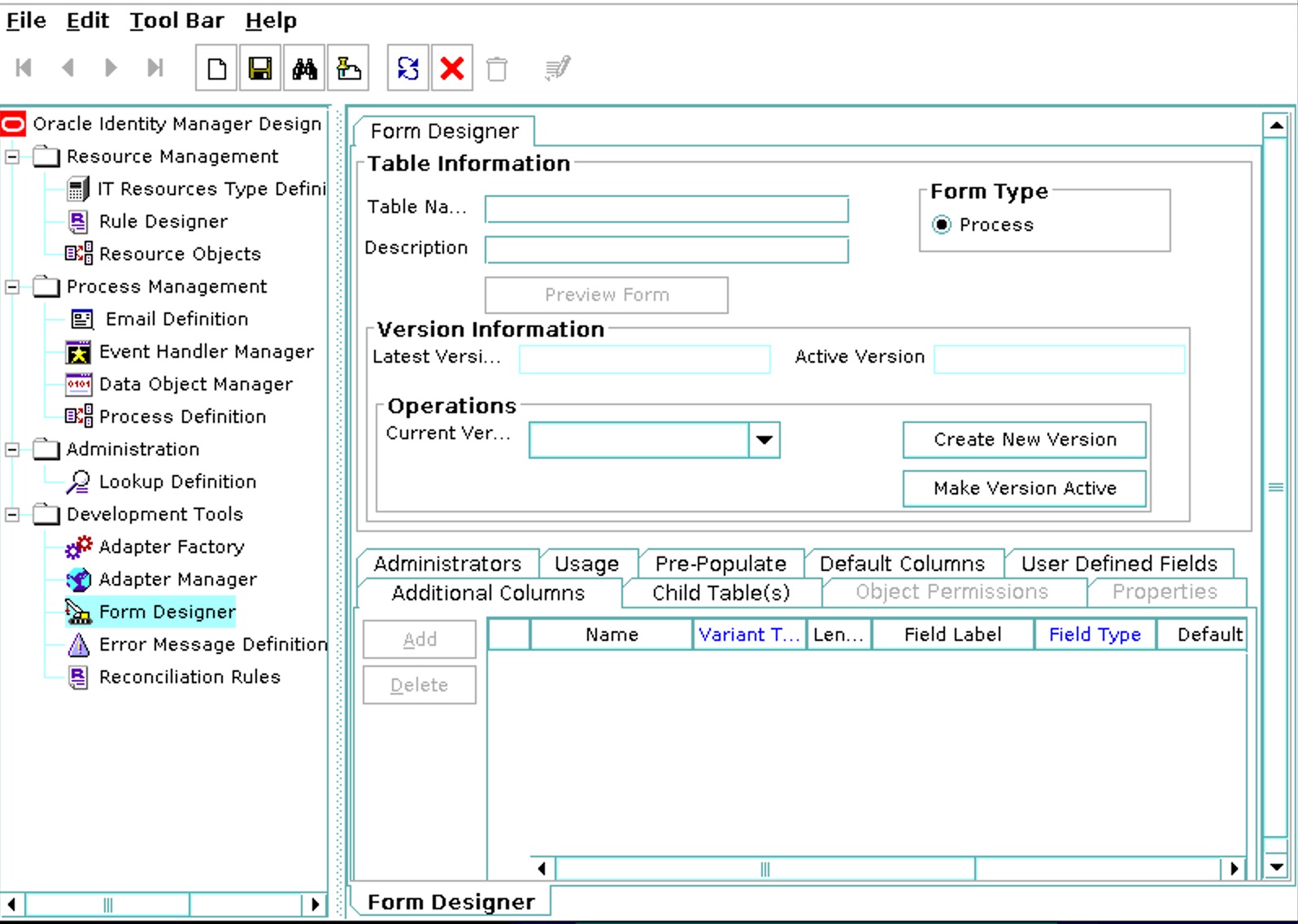The width and height of the screenshot is (1298, 924).
Task: Click the table horizontal scrollbar thumb
Action: 764,869
